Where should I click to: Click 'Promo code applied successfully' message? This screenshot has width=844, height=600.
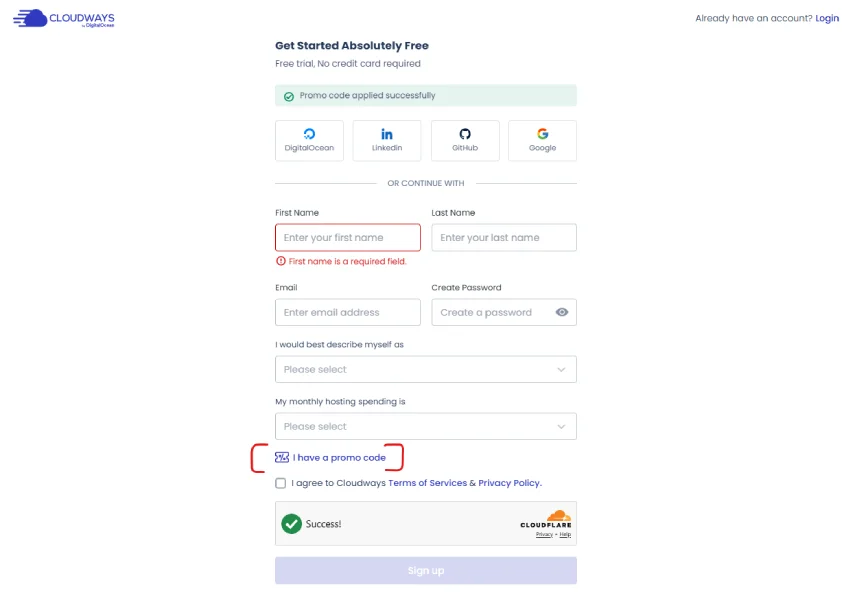367,95
